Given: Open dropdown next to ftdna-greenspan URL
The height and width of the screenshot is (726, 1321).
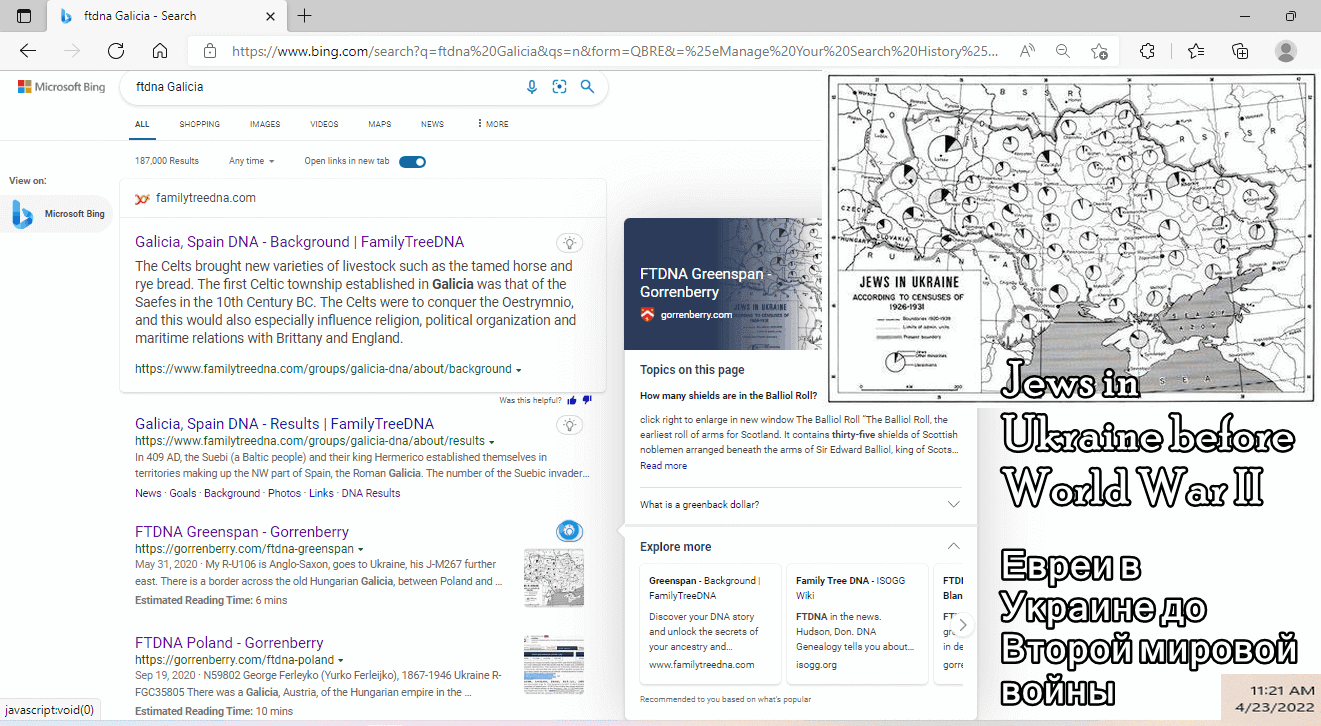Looking at the screenshot, I should click(361, 550).
